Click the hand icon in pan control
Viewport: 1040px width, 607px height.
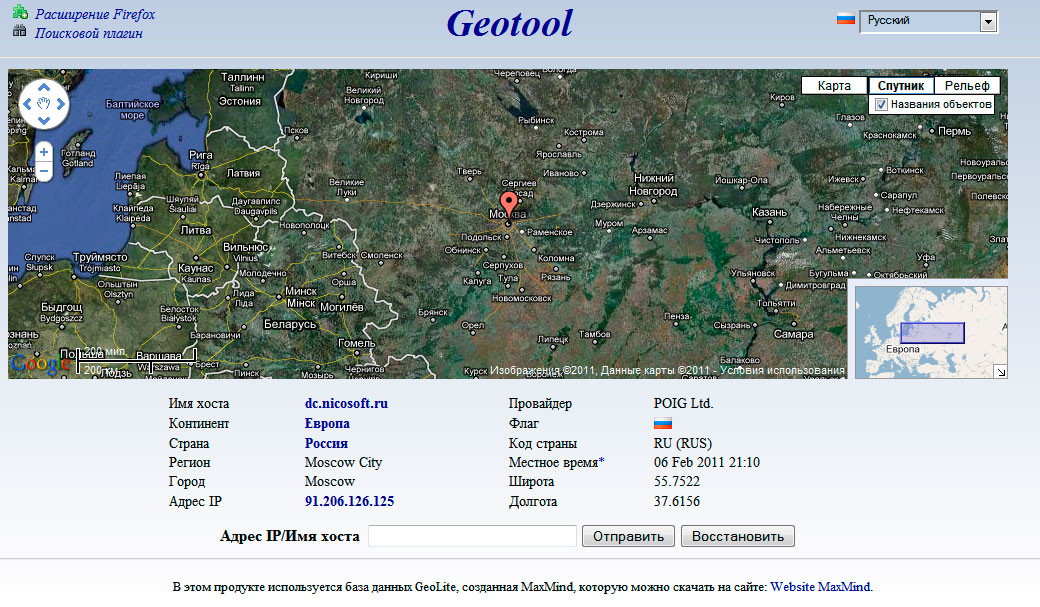tap(44, 103)
